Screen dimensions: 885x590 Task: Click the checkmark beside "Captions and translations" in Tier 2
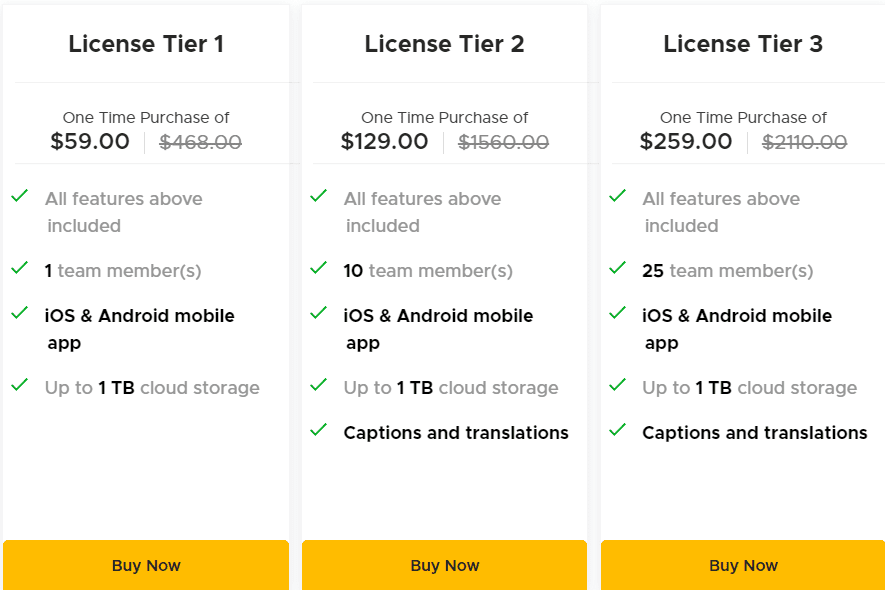(x=318, y=431)
